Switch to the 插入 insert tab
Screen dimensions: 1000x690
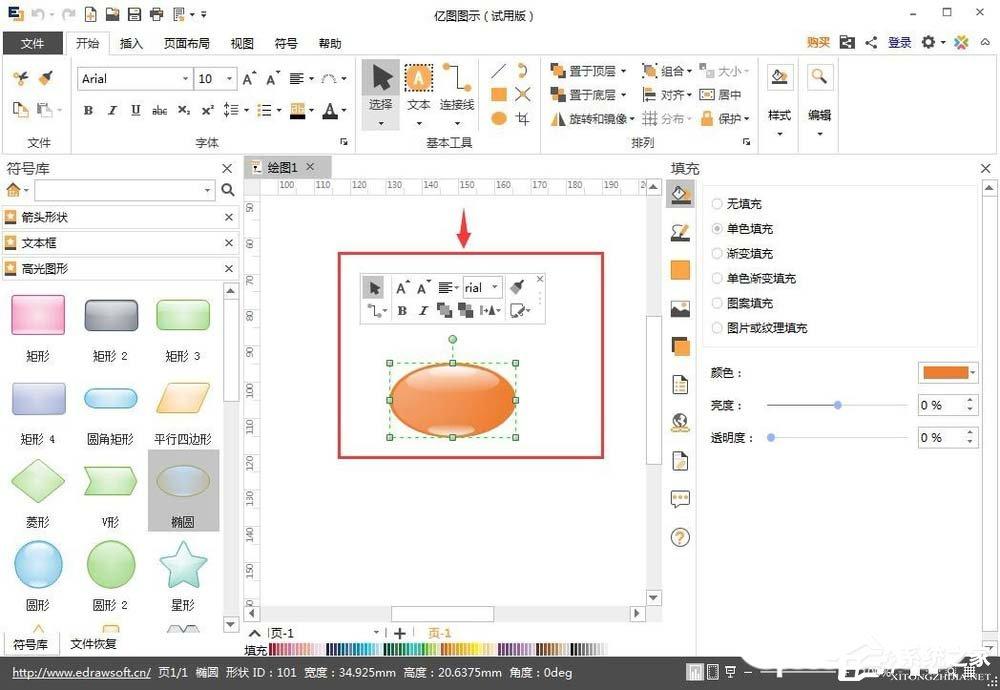[x=131, y=43]
